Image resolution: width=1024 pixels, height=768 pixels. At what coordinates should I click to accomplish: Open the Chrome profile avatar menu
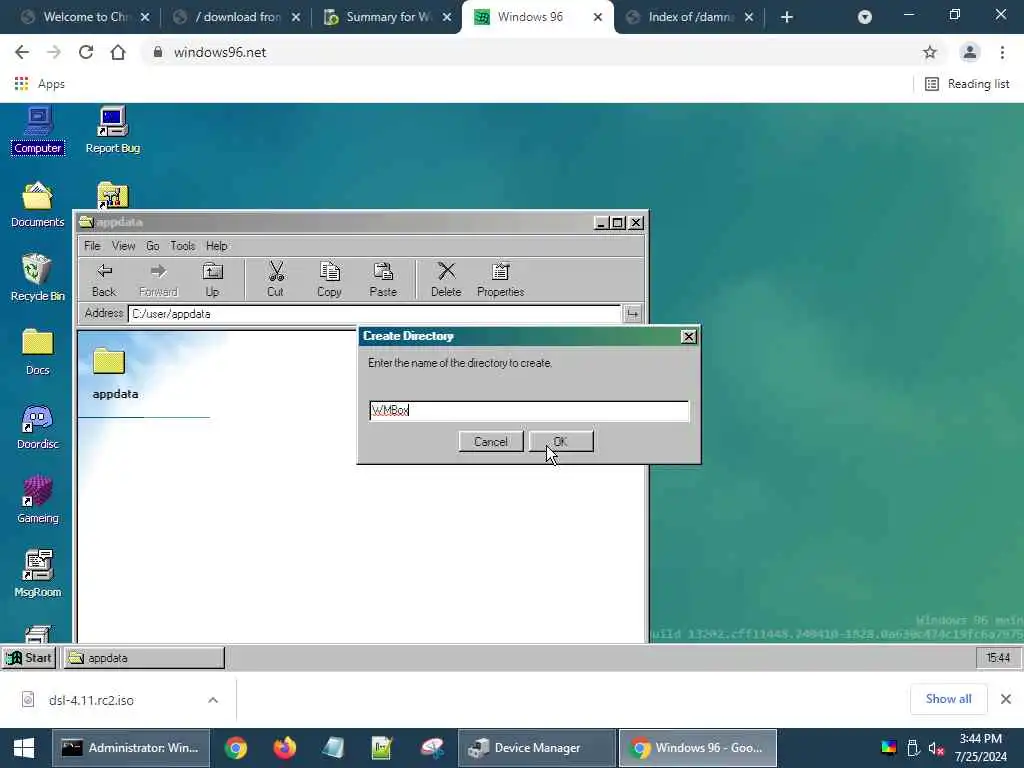click(970, 52)
